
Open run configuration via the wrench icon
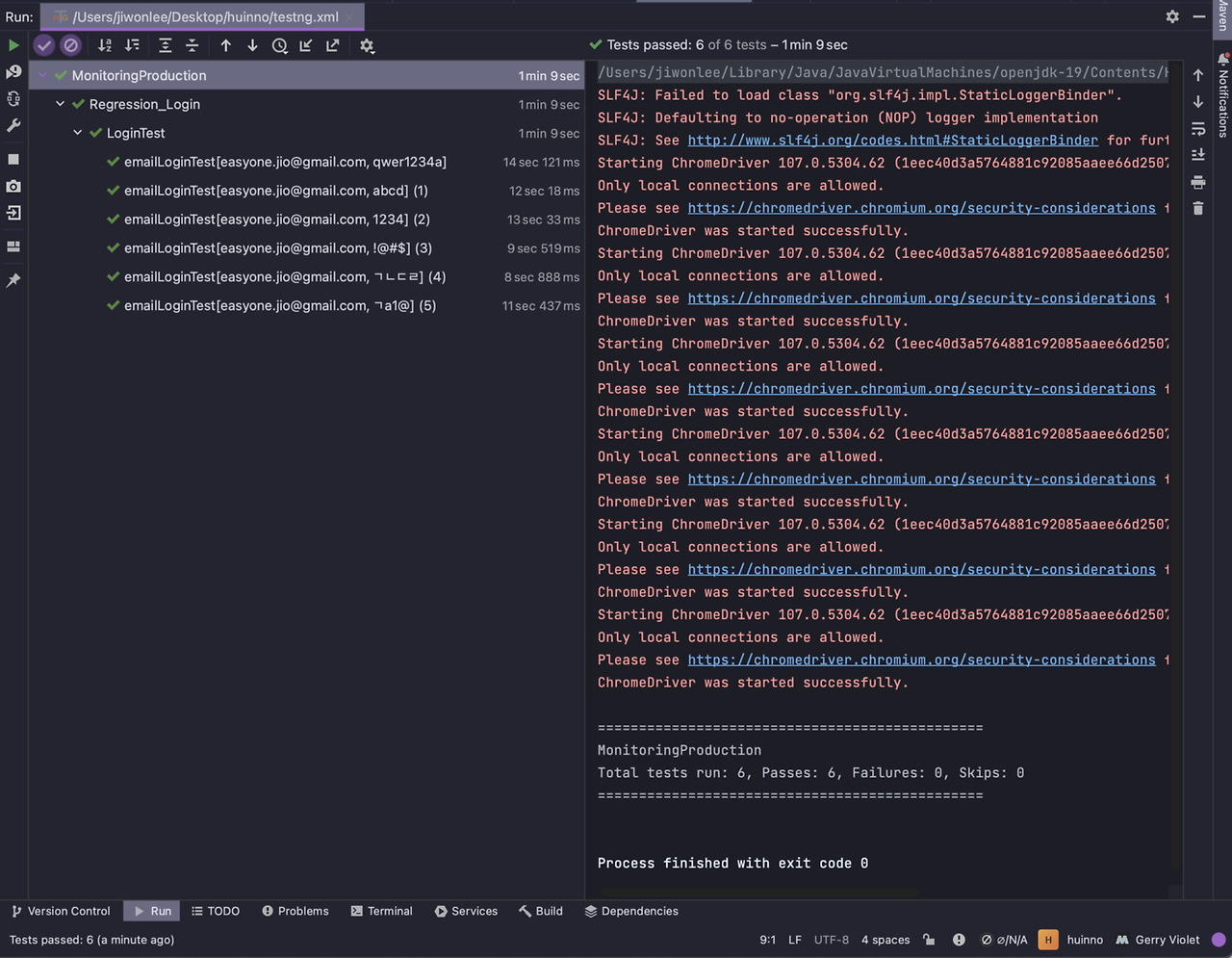click(13, 126)
